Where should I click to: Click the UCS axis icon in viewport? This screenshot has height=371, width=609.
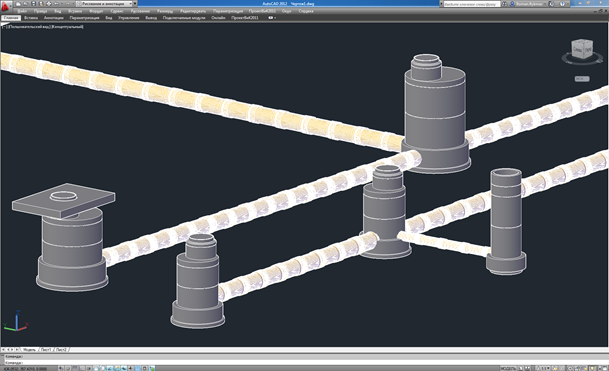pyautogui.click(x=16, y=321)
